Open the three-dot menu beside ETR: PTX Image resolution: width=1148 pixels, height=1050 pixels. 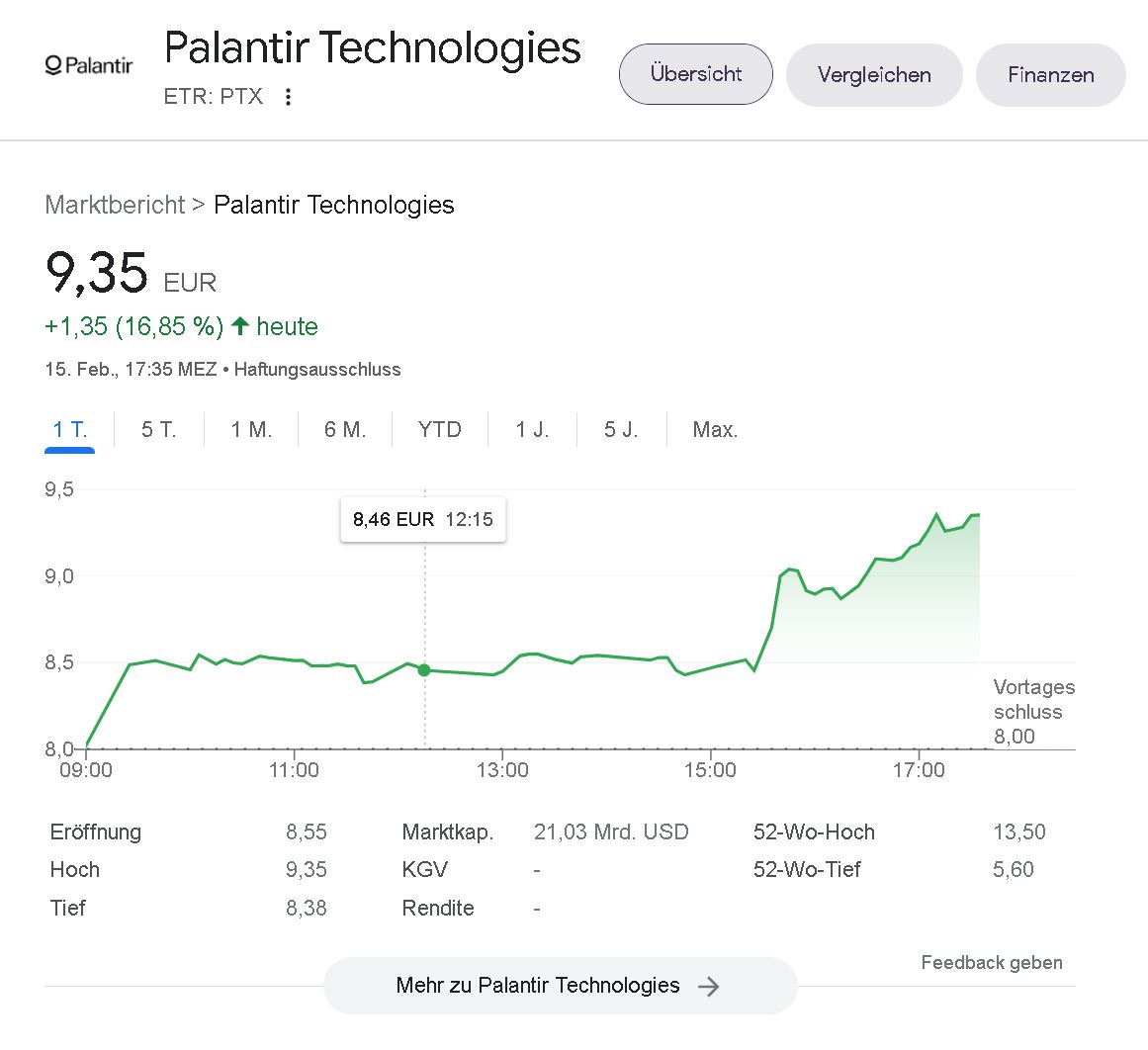click(288, 97)
